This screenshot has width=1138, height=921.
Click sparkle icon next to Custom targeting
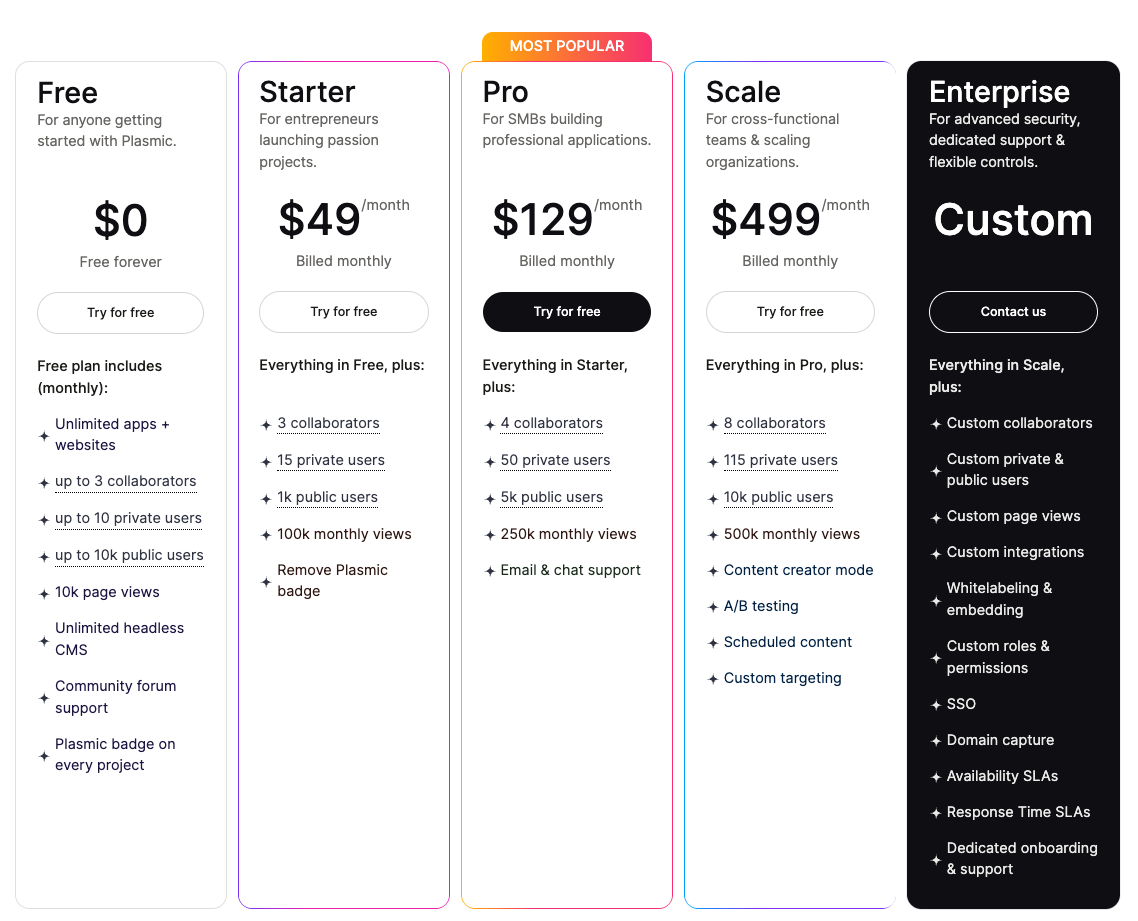click(713, 679)
